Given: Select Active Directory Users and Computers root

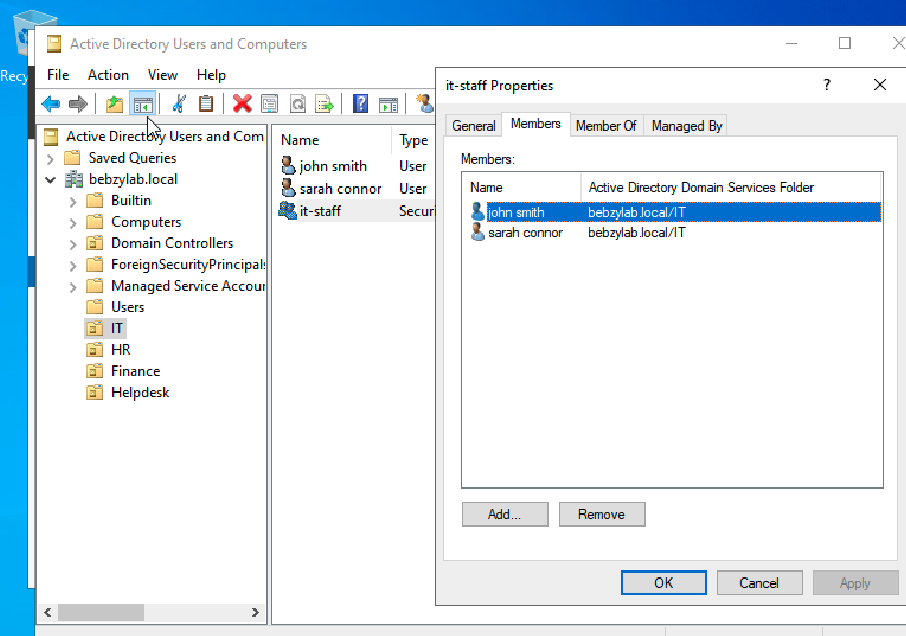Looking at the screenshot, I should point(165,136).
